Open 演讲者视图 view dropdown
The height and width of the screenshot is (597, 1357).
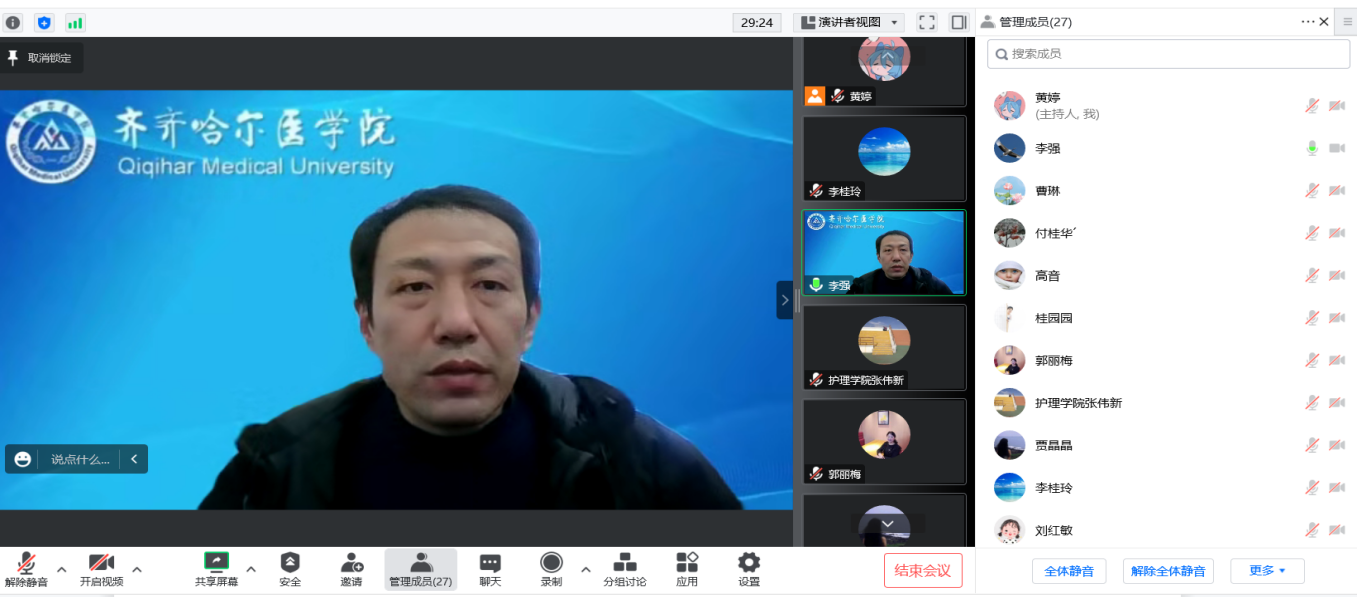click(x=849, y=22)
